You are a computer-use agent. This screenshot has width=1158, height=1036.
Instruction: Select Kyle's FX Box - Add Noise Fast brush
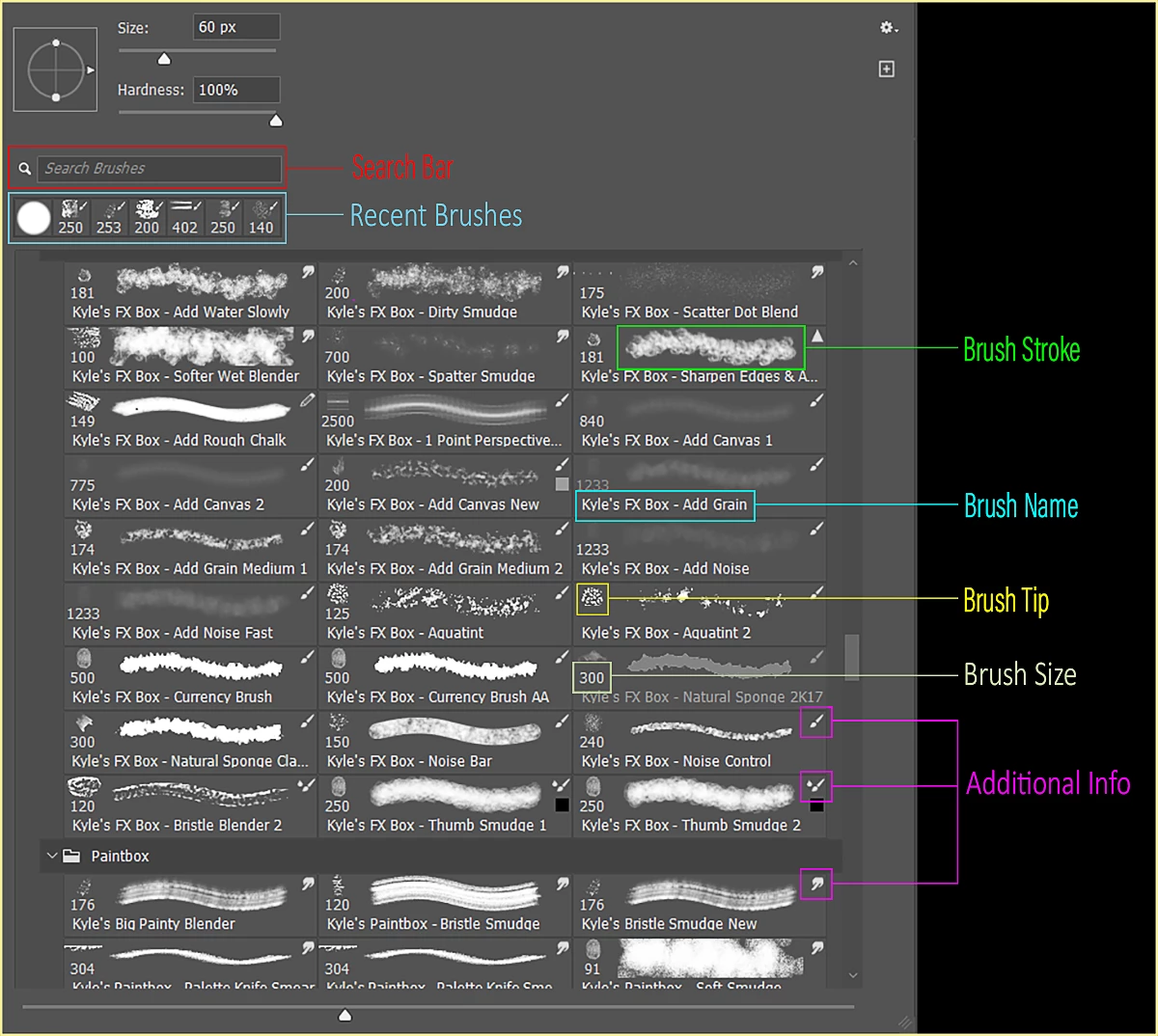[191, 613]
